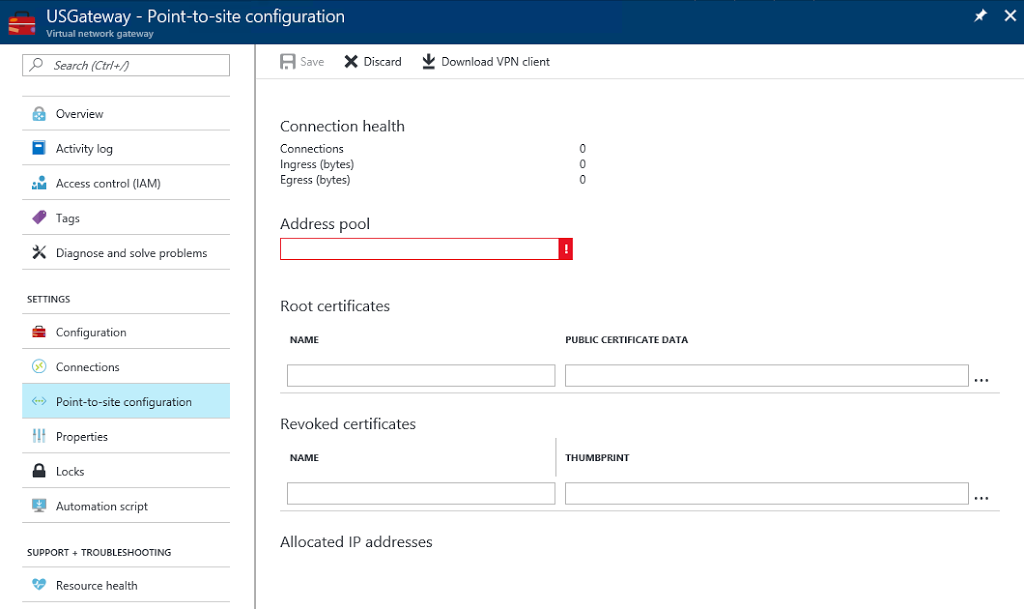
Task: Click the Locks padlock icon
Action: (x=39, y=471)
